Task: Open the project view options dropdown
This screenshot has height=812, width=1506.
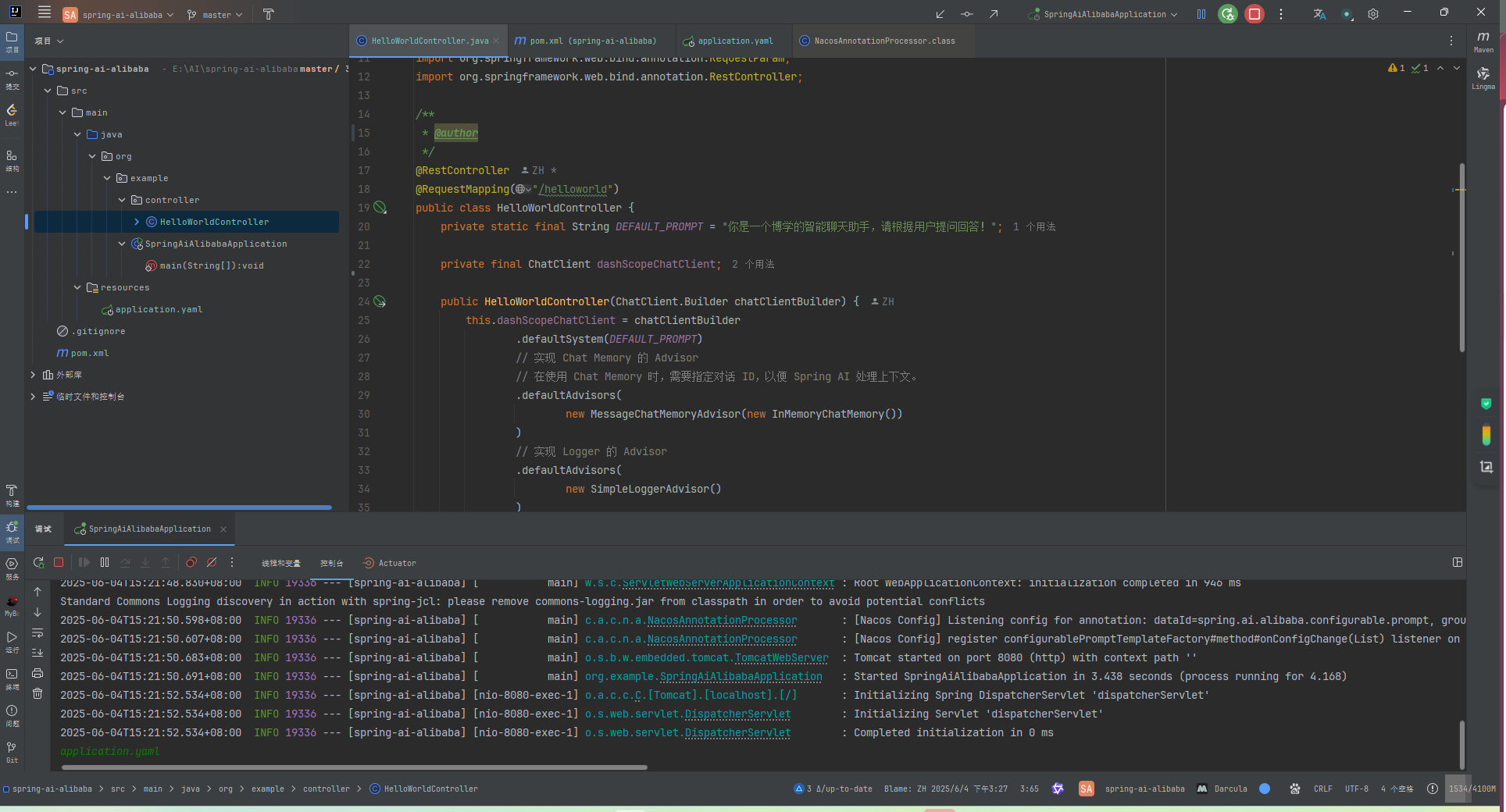Action: coord(49,41)
